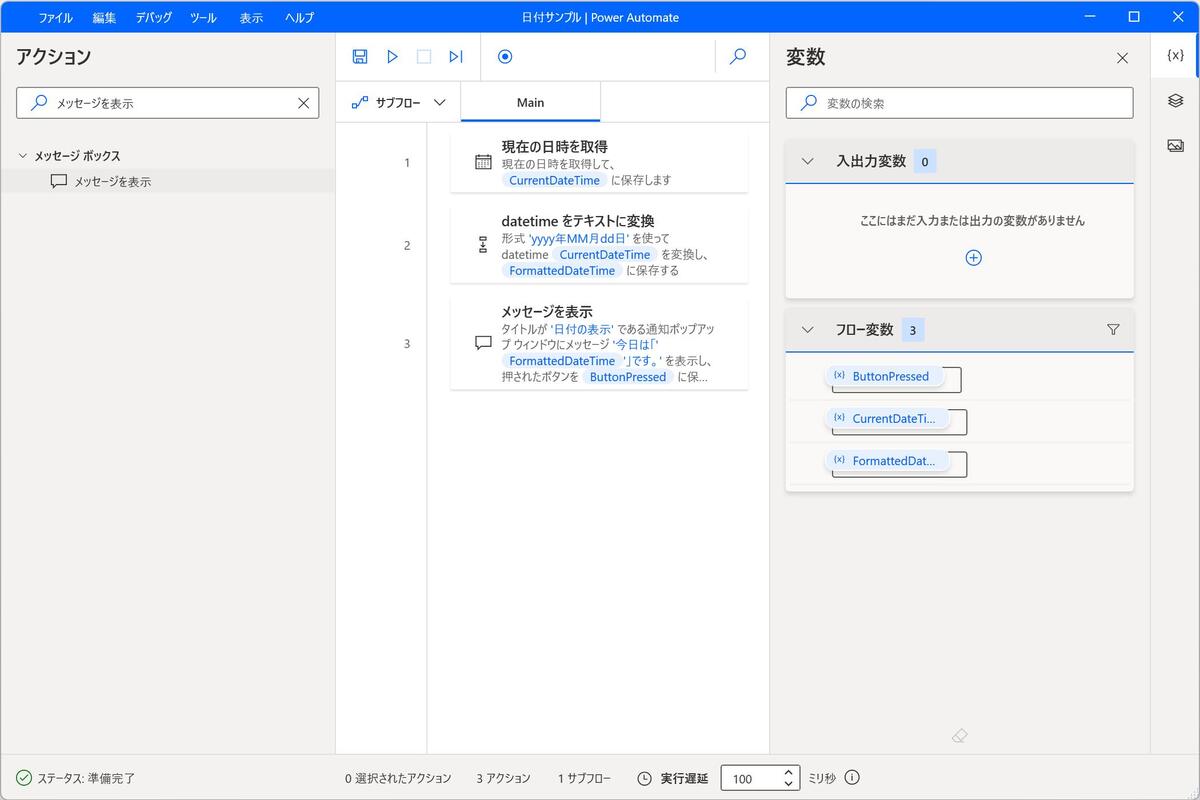
Task: Click the 入出力変数 count badge 0
Action: [925, 161]
